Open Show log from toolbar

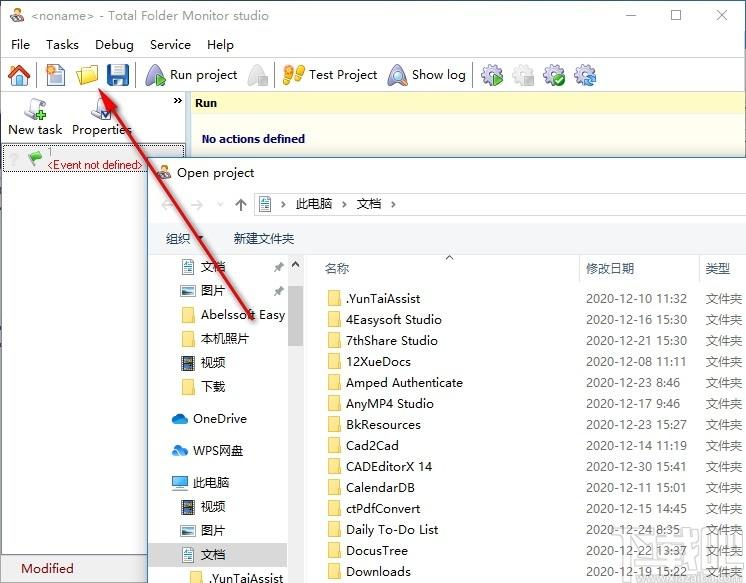click(x=427, y=75)
